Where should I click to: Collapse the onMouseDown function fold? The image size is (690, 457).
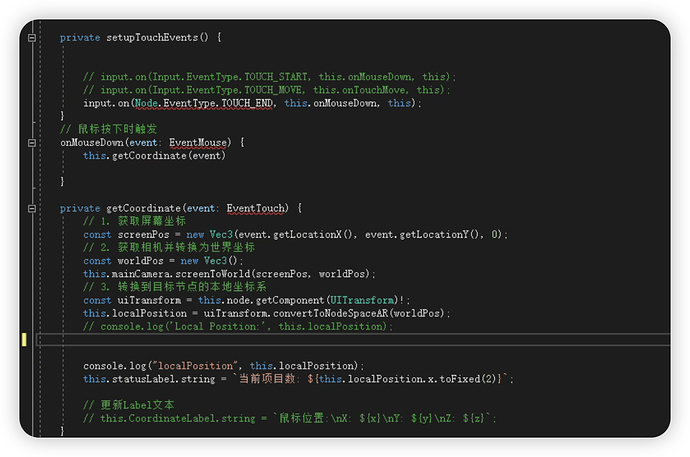(x=32, y=143)
